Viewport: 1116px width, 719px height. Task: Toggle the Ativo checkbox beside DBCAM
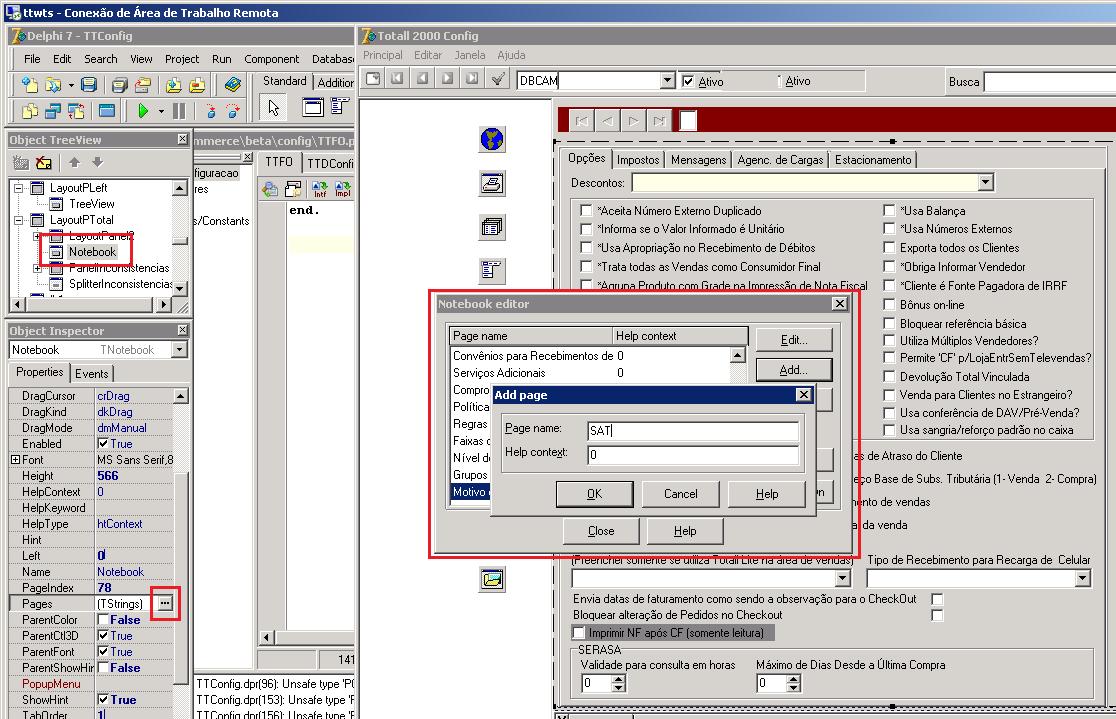coord(688,81)
